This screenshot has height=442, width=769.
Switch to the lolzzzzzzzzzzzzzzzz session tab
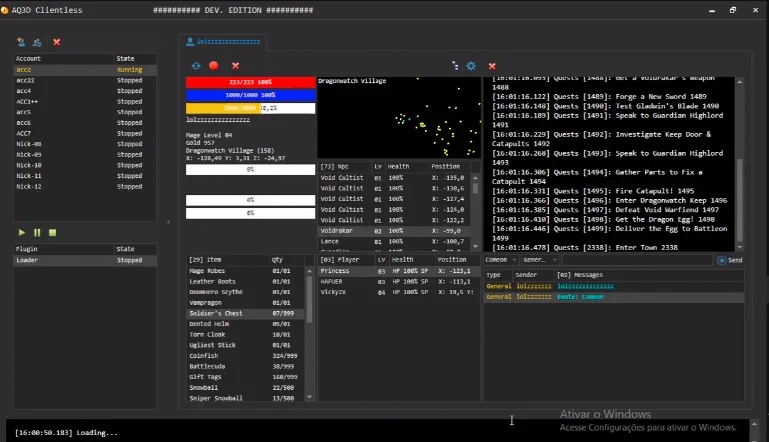(x=224, y=42)
